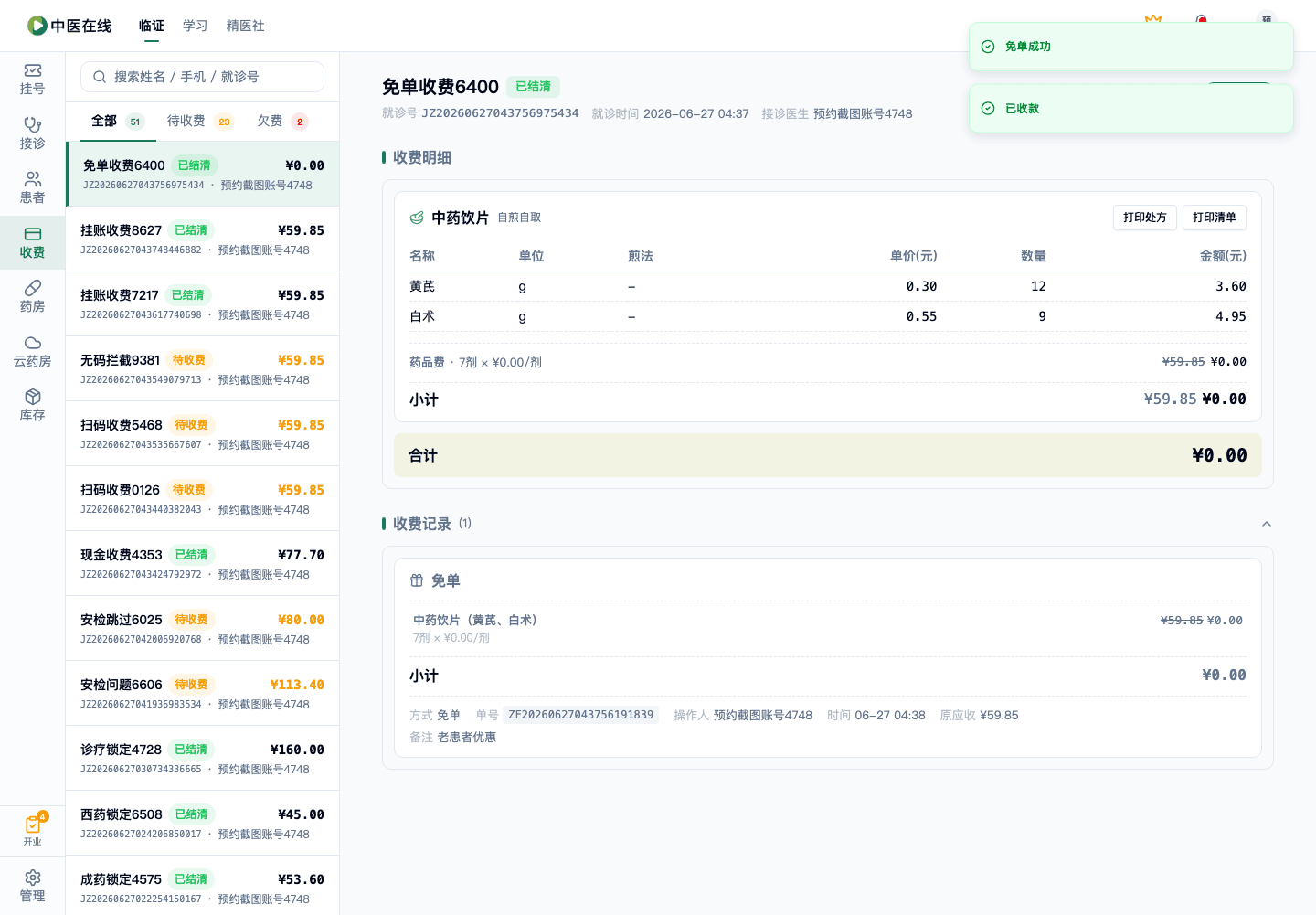1316x915 pixels.
Task: Open the 成药锁定4575 record
Action: (x=202, y=885)
